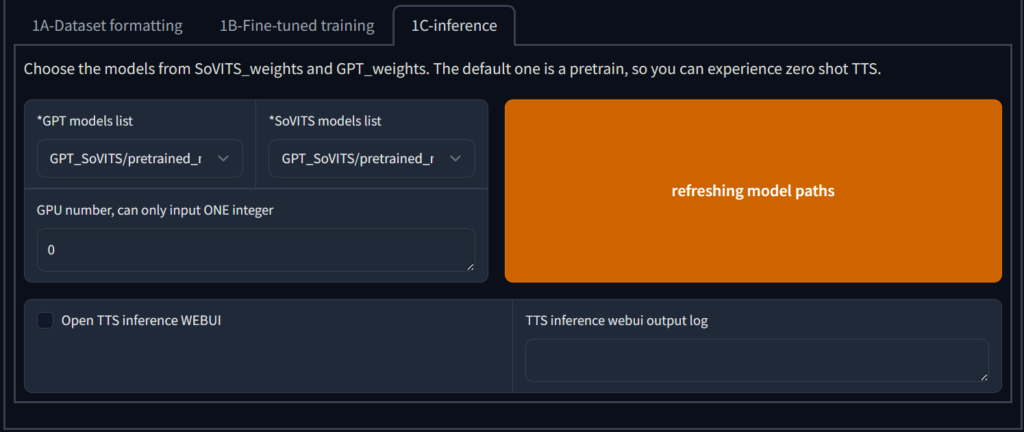Click the SoVITS models list dropdown chevron
The width and height of the screenshot is (1024, 432).
455,158
